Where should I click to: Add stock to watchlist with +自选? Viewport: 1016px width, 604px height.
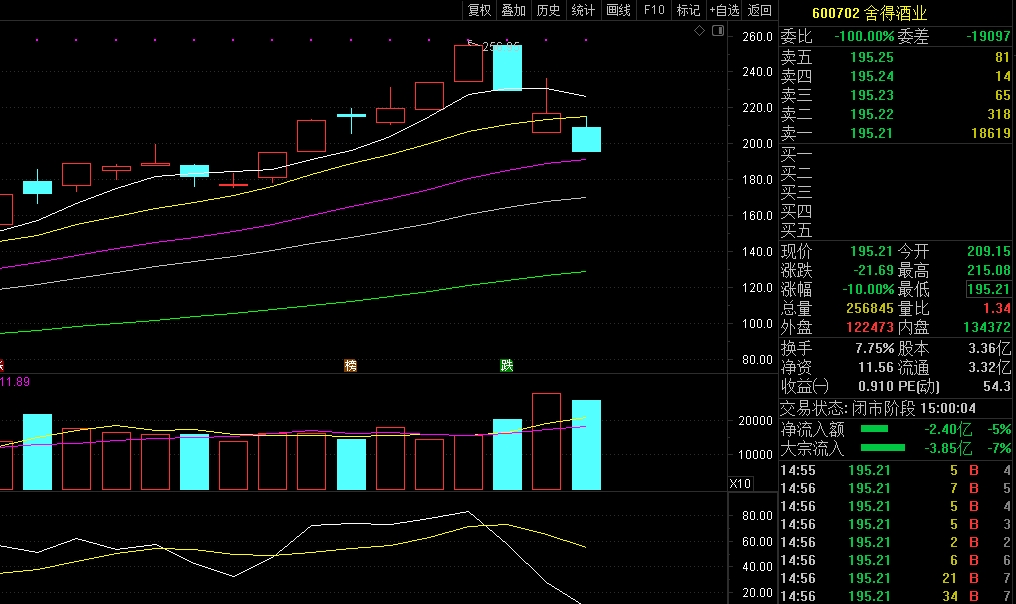724,10
